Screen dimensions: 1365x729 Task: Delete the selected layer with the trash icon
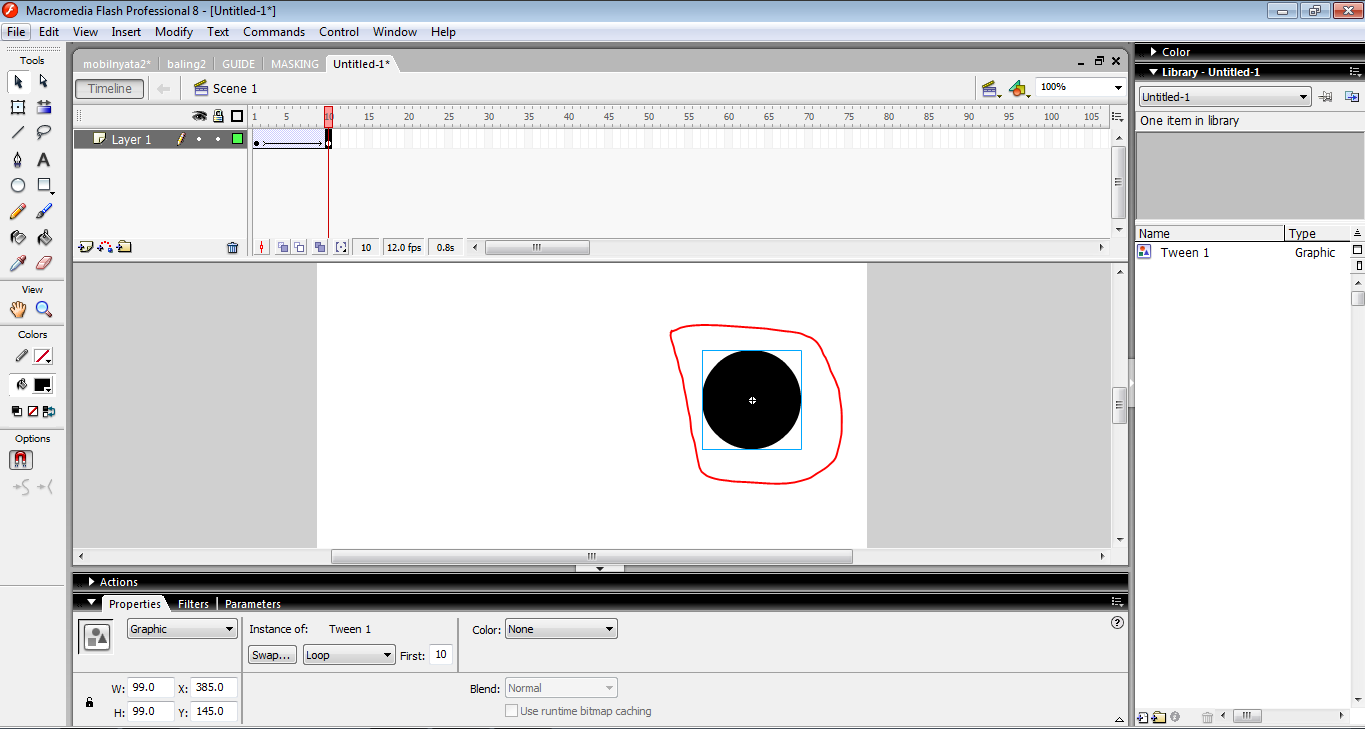tap(232, 246)
